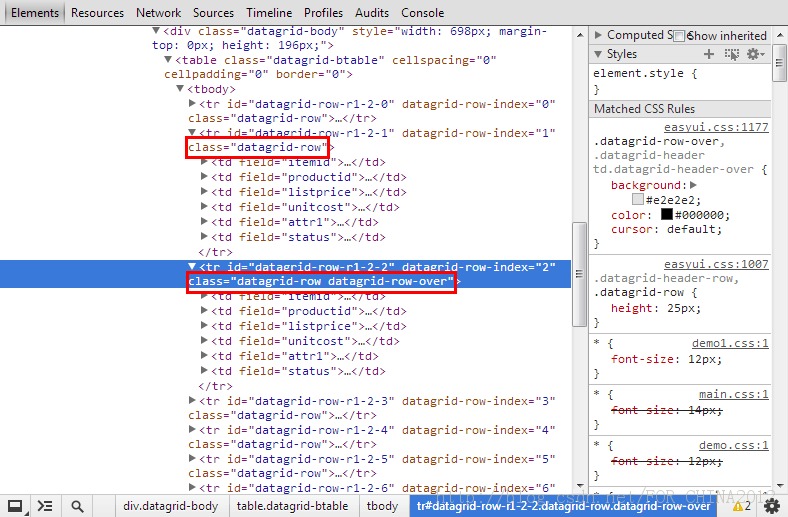This screenshot has height=517, width=788.
Task: Go to the Sources tab
Action: pos(214,13)
